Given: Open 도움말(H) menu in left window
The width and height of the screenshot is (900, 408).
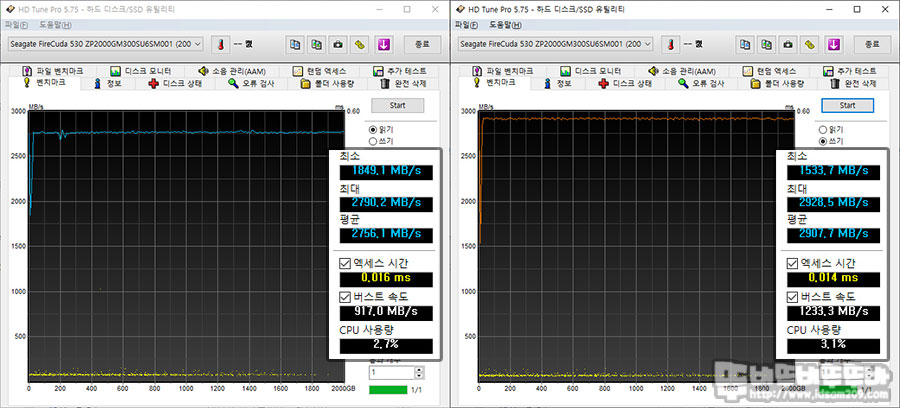Looking at the screenshot, I should 55,25.
